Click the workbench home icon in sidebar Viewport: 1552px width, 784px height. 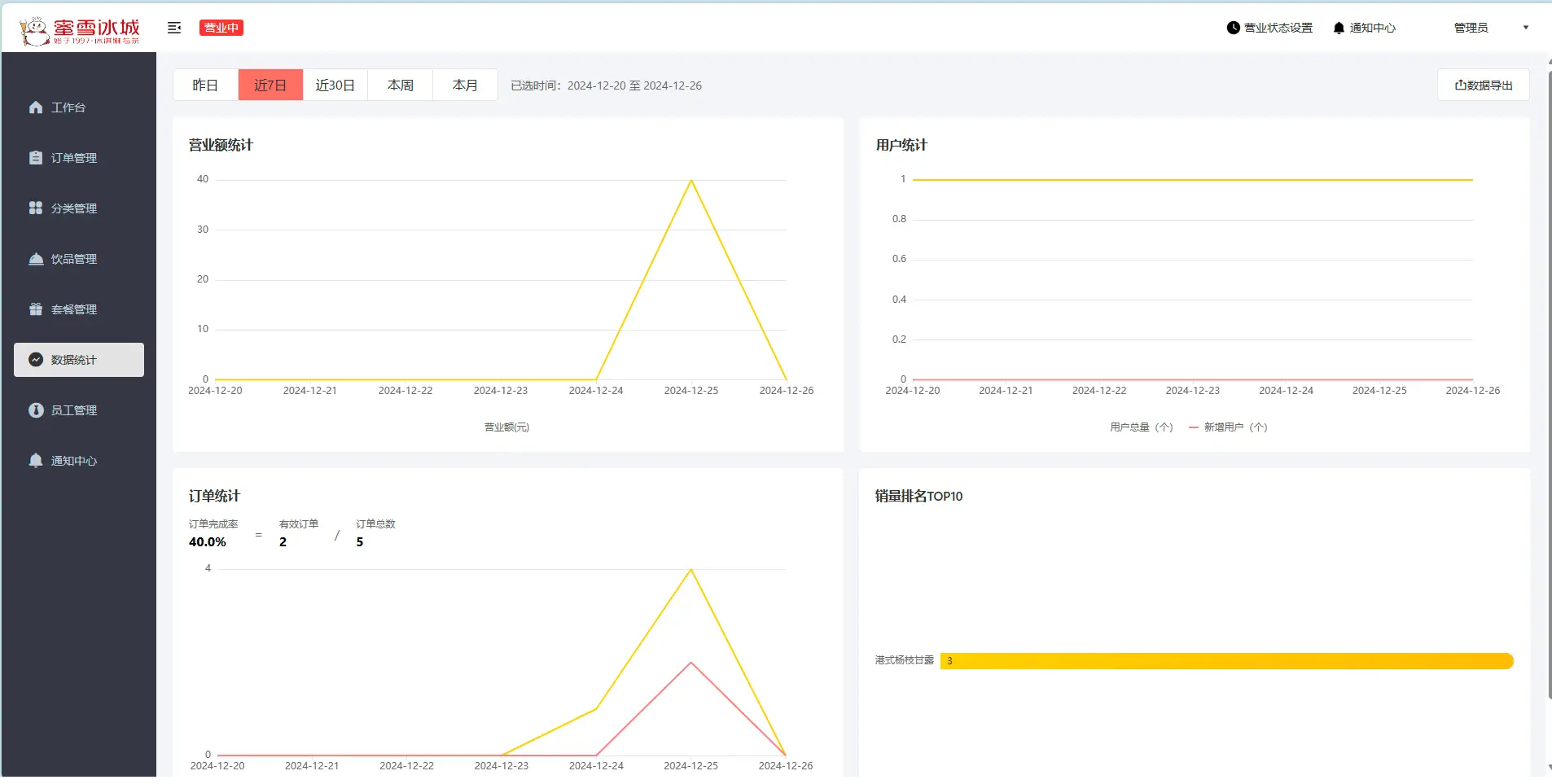(36, 107)
